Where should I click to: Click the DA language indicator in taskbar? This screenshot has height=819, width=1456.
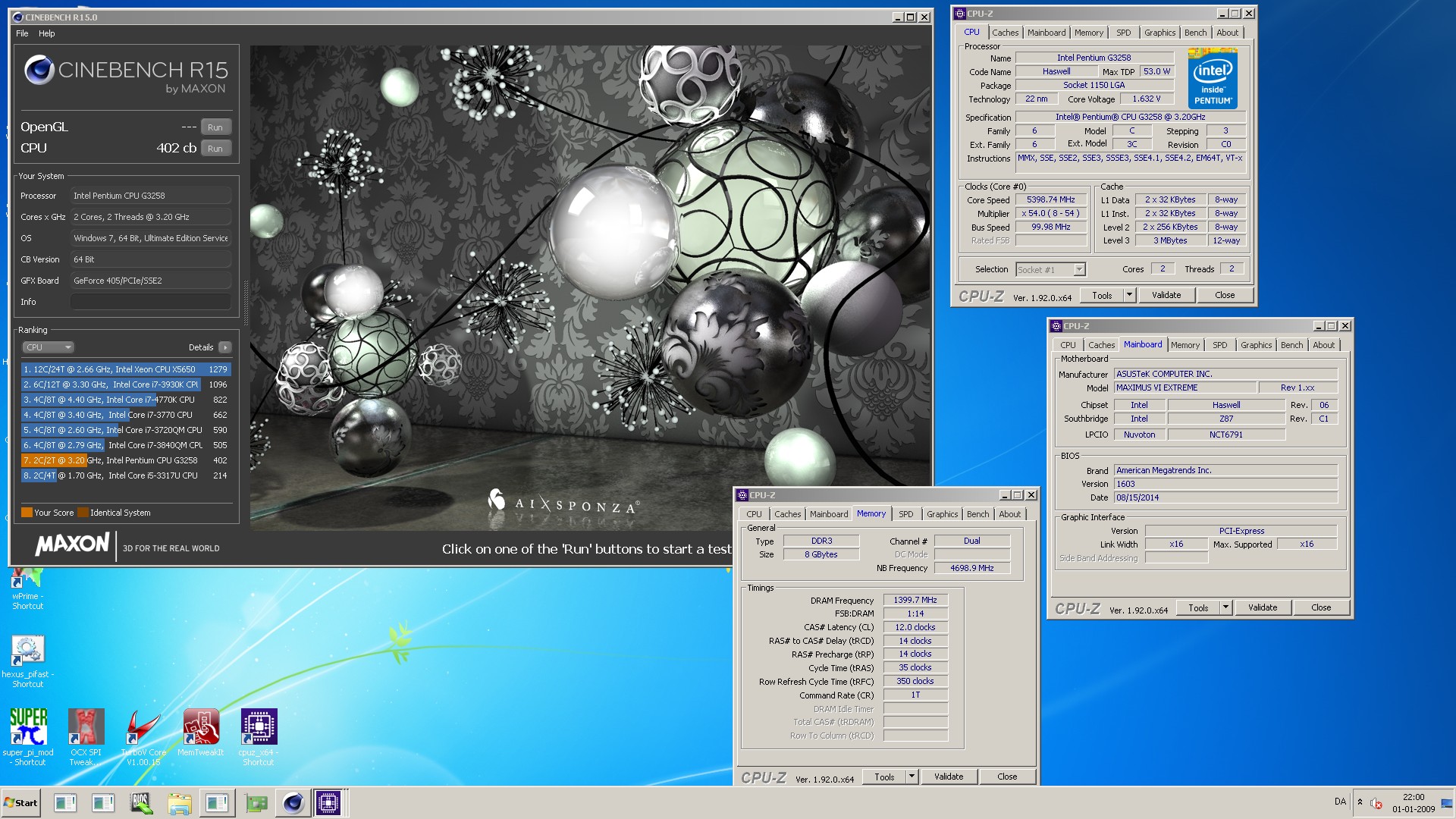[1340, 802]
